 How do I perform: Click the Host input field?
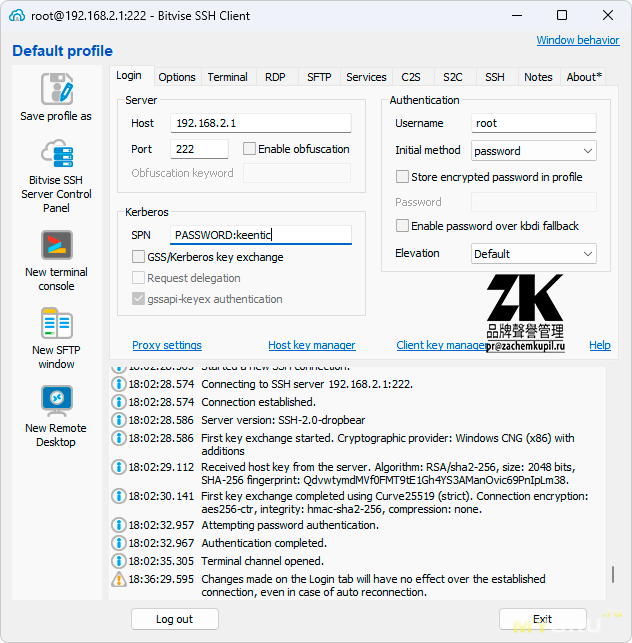[261, 123]
